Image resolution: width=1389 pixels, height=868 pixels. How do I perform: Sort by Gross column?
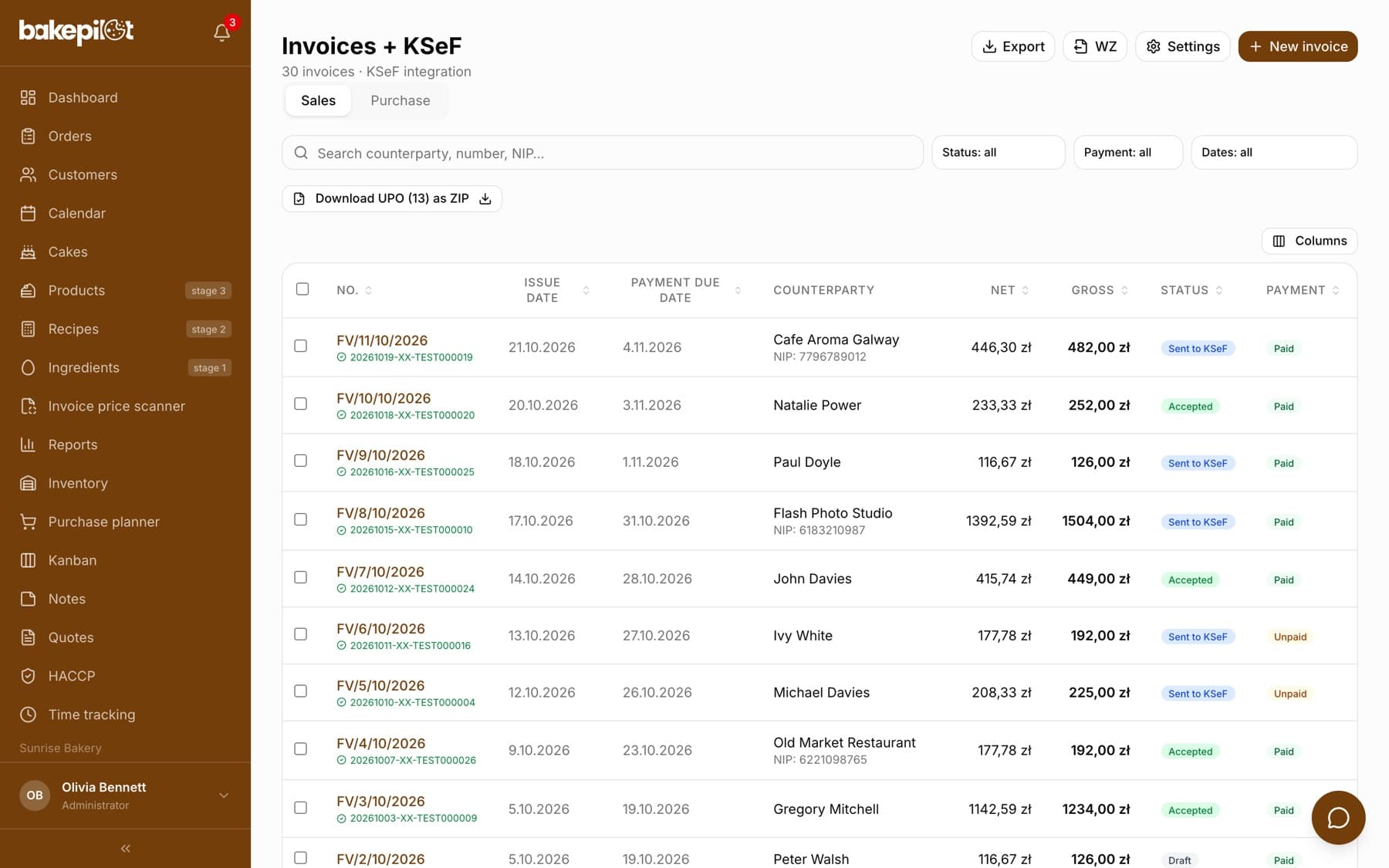(1100, 290)
